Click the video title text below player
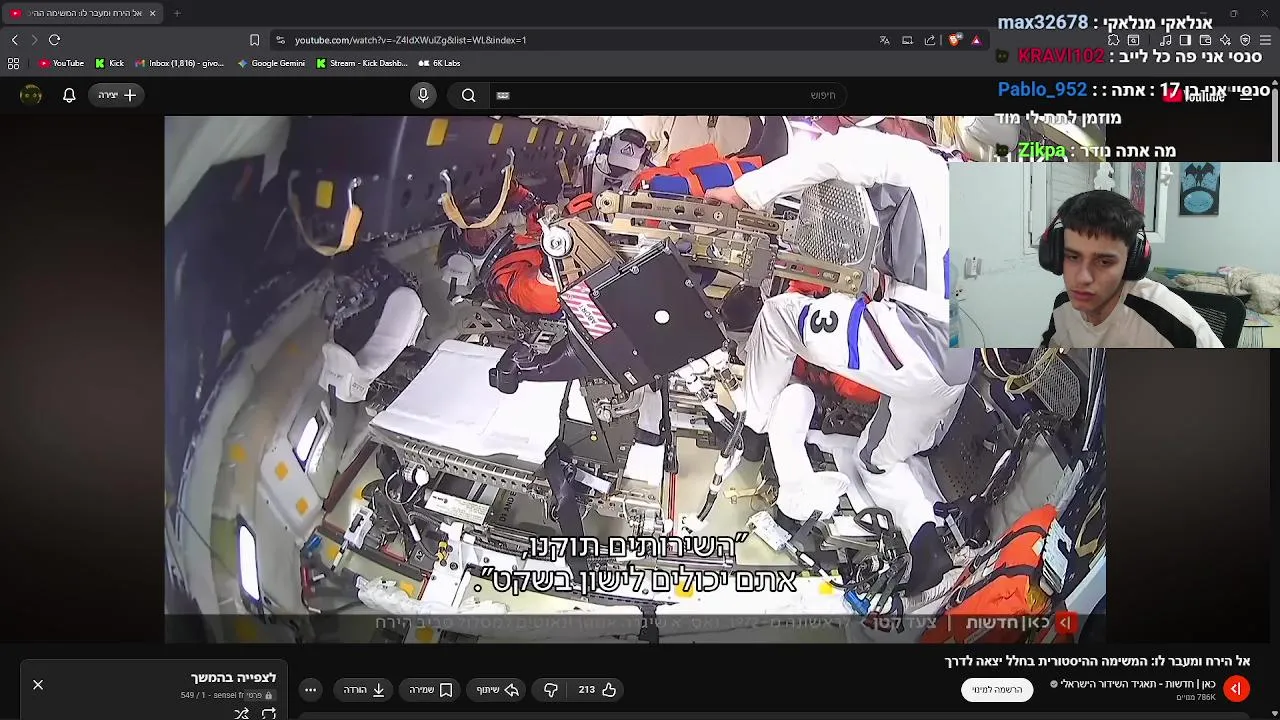 [x=1097, y=661]
